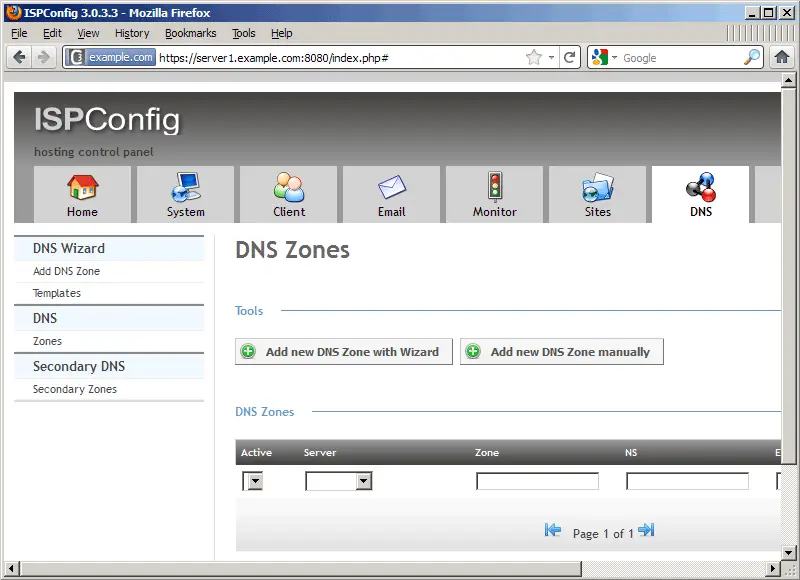Viewport: 800px width, 580px height.
Task: Click the horizontal scrollbar left arrow
Action: [x=11, y=568]
